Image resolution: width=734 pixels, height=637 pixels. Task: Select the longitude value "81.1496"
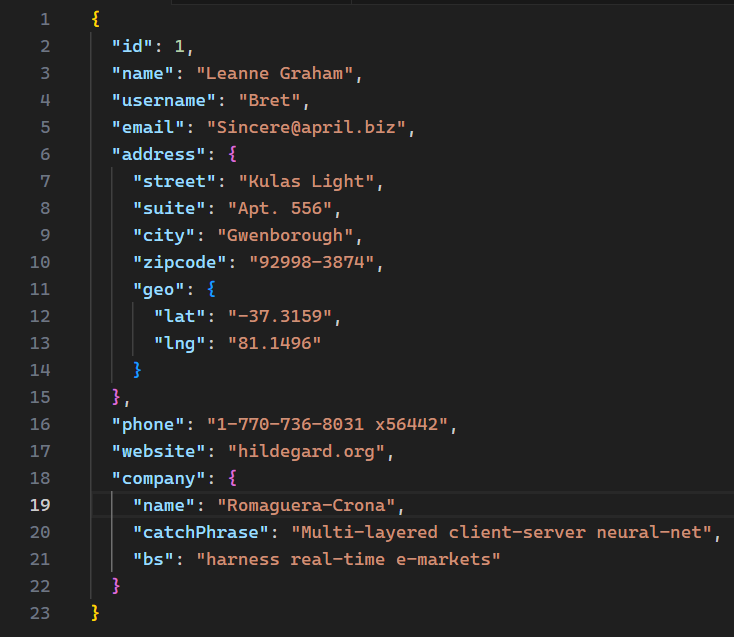pyautogui.click(x=274, y=344)
